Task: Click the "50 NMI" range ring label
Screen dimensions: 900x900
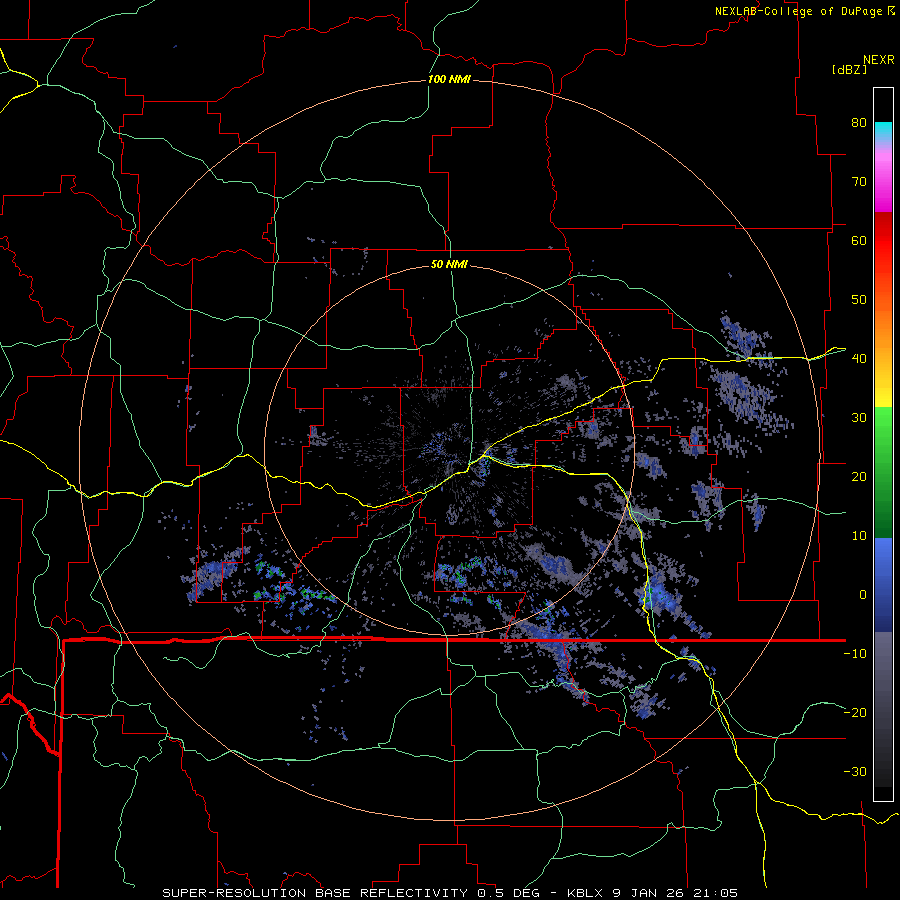Action: pyautogui.click(x=449, y=264)
